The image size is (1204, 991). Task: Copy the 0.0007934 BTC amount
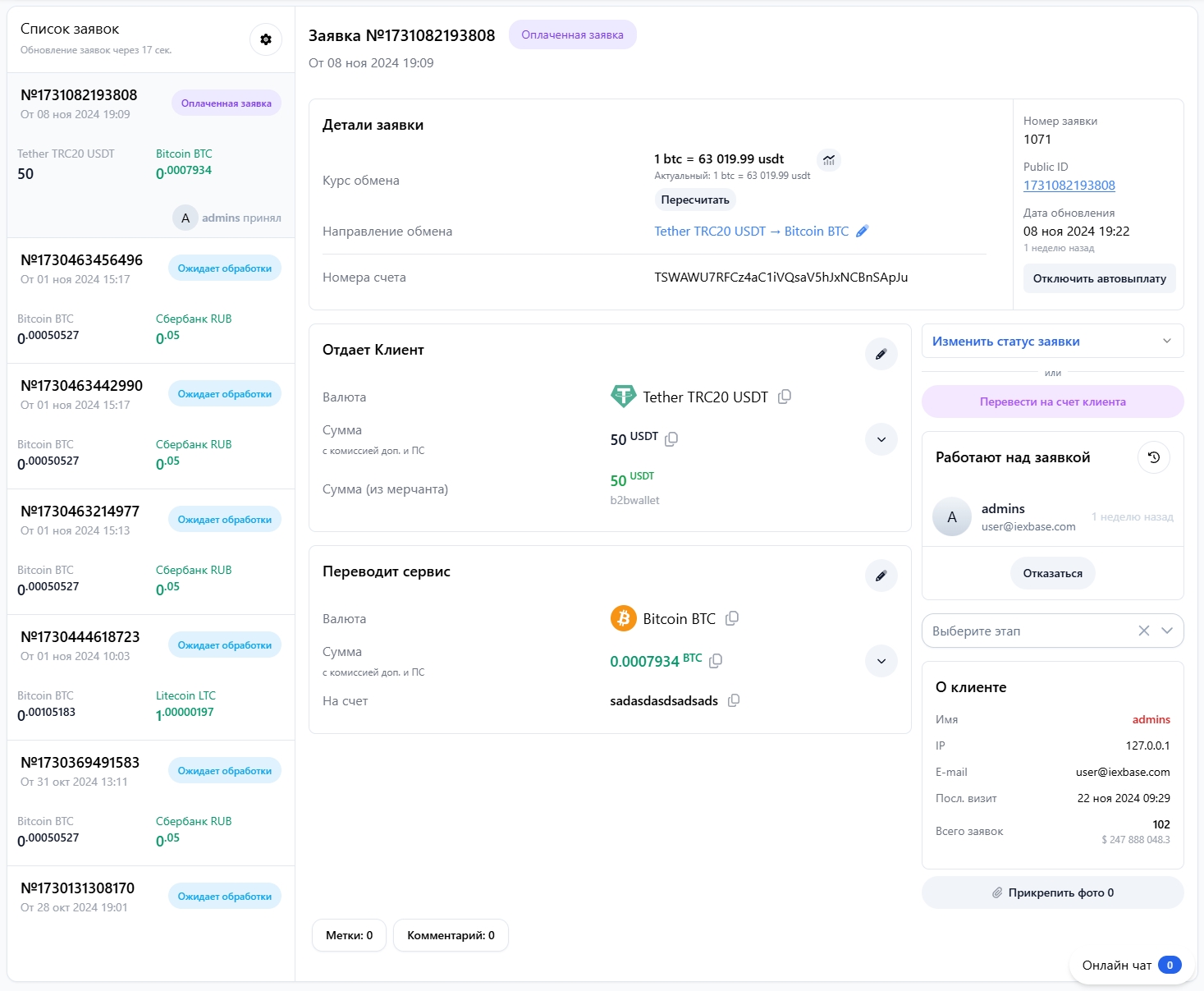coord(716,660)
